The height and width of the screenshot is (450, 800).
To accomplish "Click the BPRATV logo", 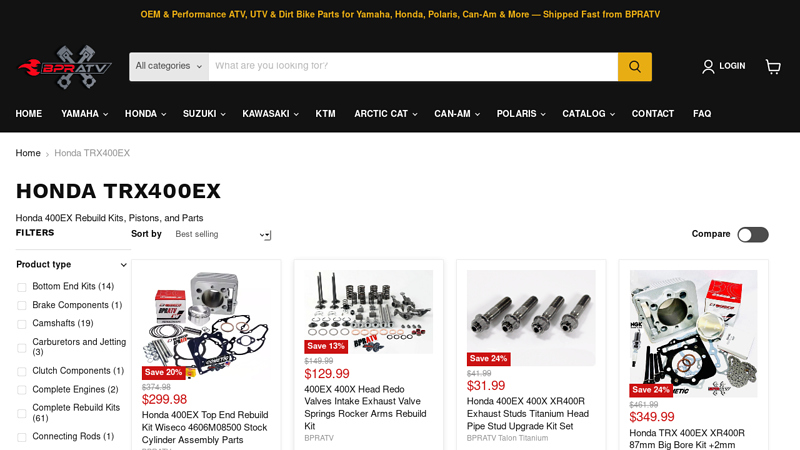I will (65, 67).
